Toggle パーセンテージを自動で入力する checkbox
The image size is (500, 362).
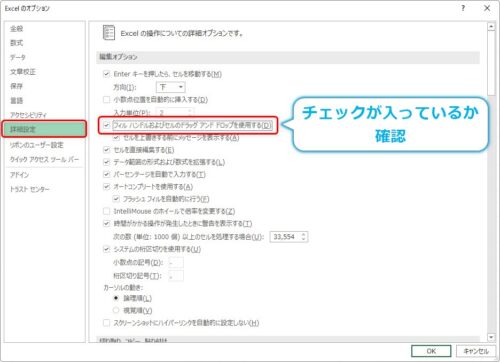point(106,174)
